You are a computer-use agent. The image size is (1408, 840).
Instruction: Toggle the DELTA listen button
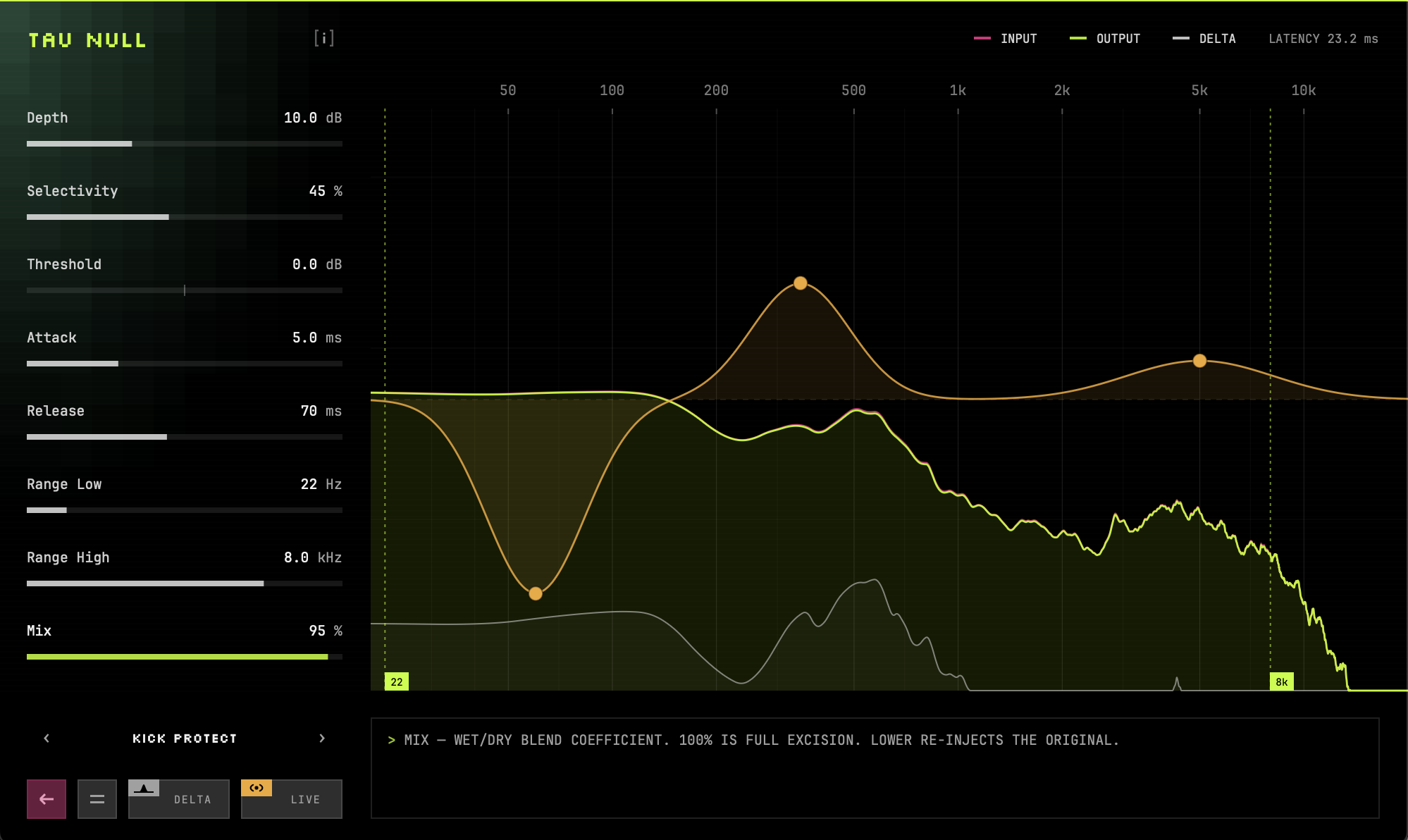click(179, 798)
